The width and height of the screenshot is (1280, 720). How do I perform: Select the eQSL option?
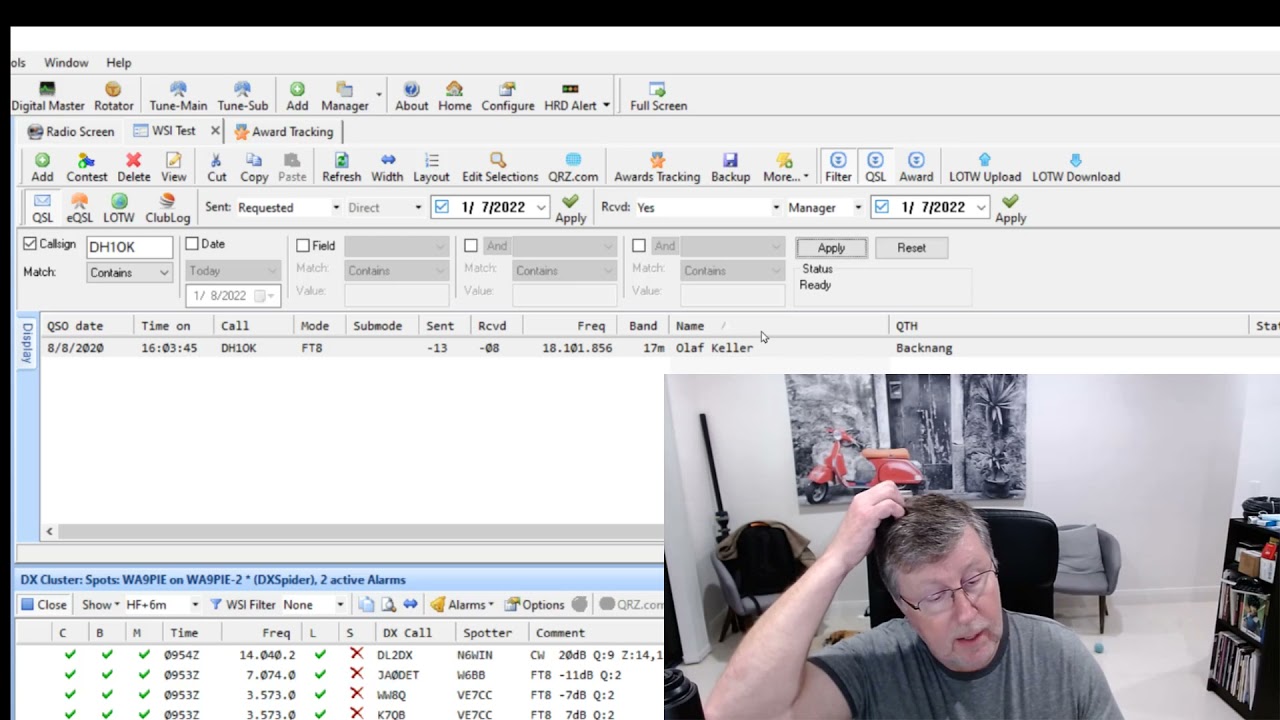80,208
